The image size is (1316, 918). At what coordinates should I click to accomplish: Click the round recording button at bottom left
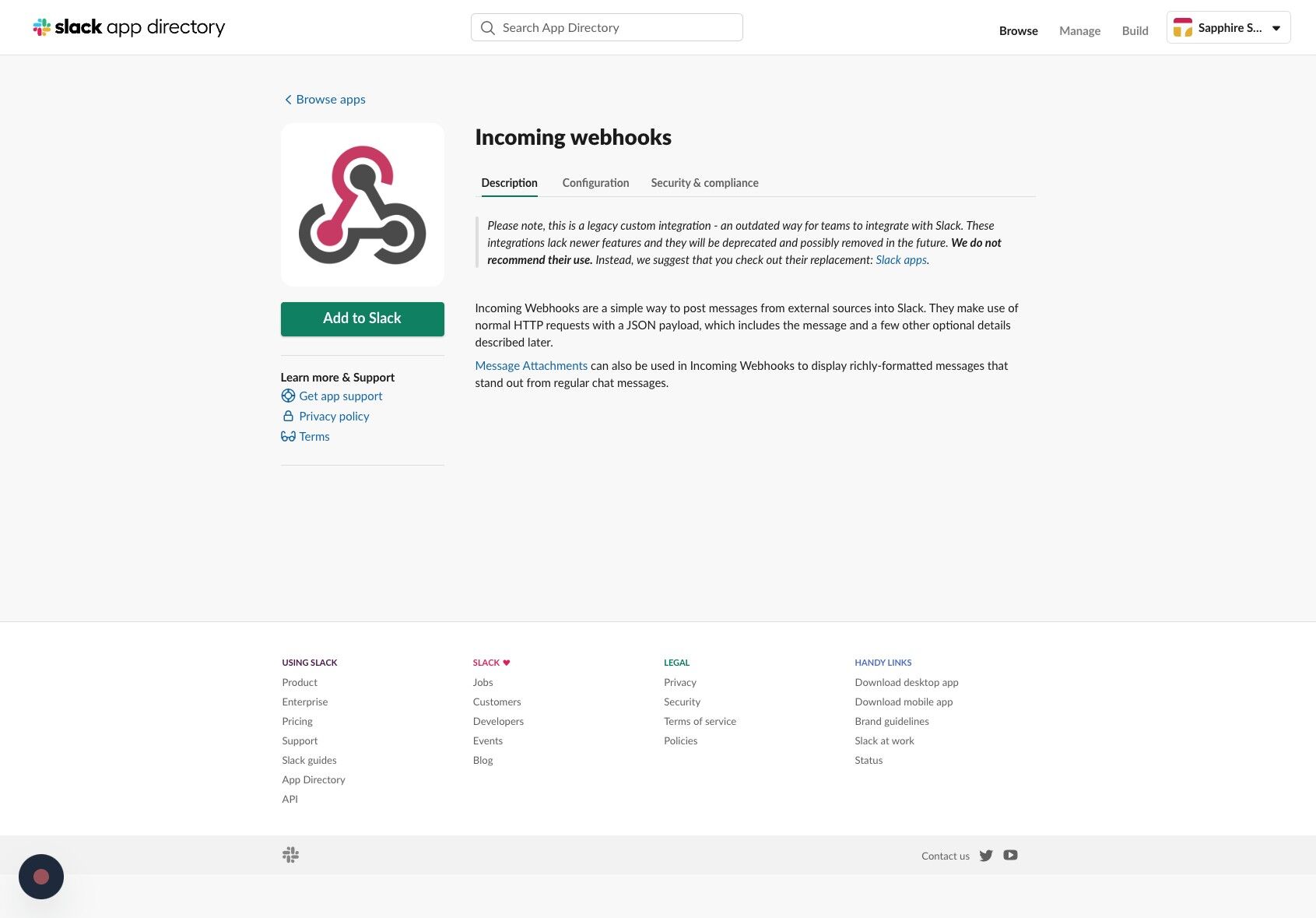pos(41,877)
